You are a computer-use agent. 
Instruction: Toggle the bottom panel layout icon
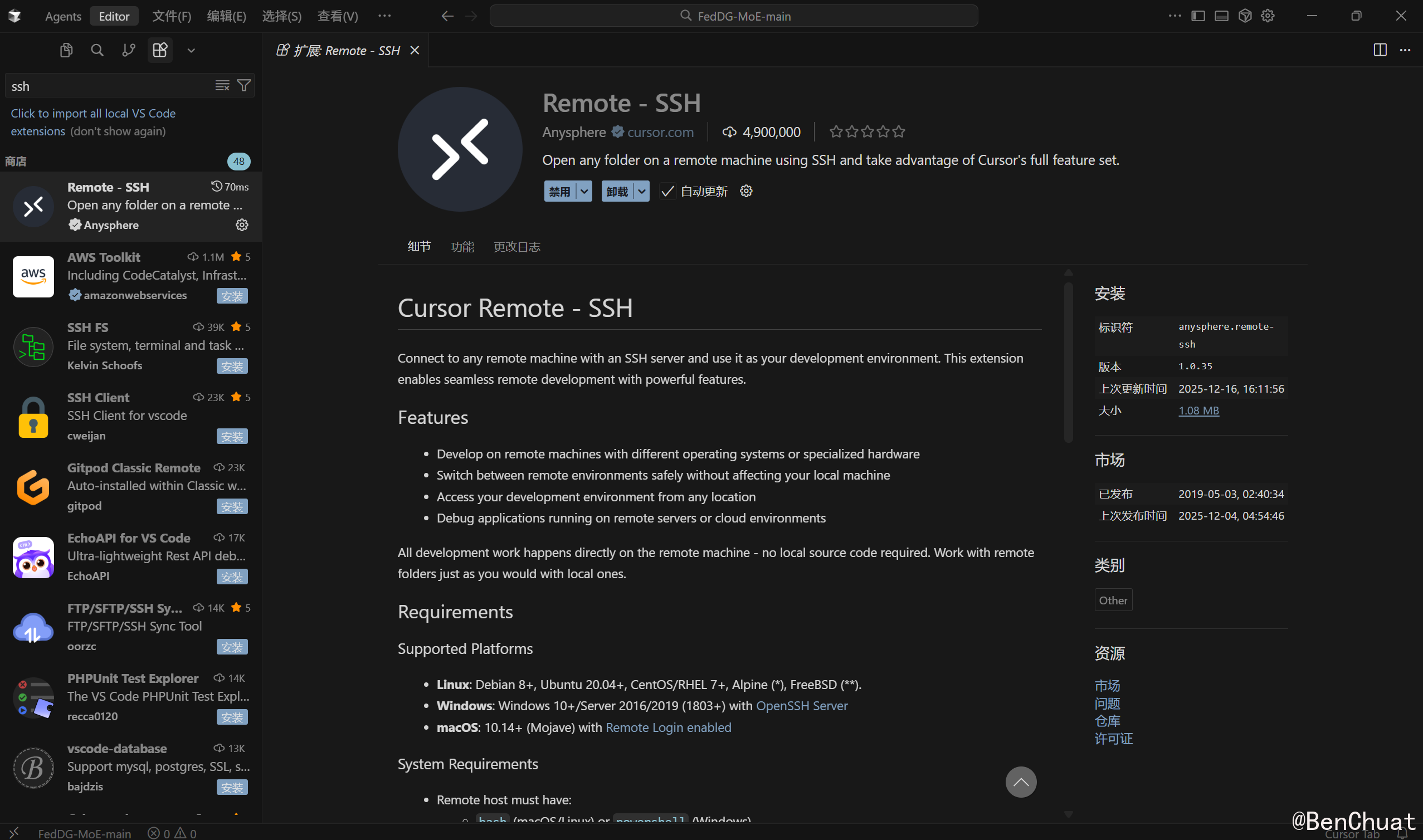pyautogui.click(x=1221, y=16)
